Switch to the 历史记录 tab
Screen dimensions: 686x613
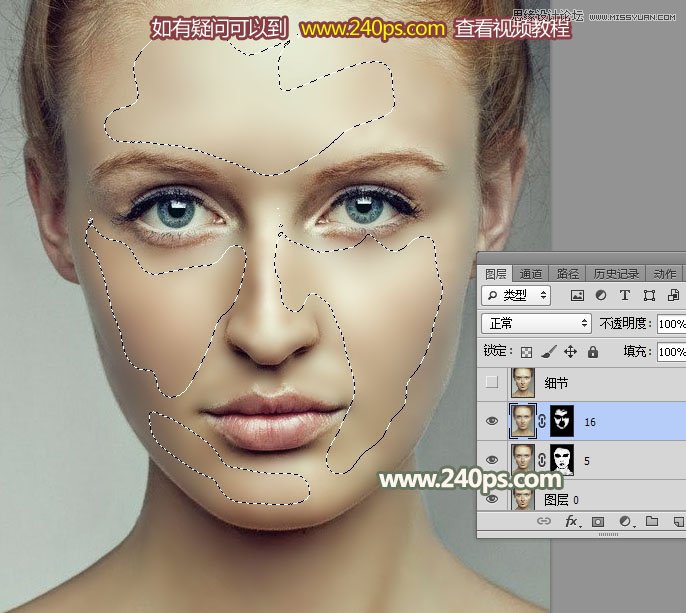(x=615, y=273)
